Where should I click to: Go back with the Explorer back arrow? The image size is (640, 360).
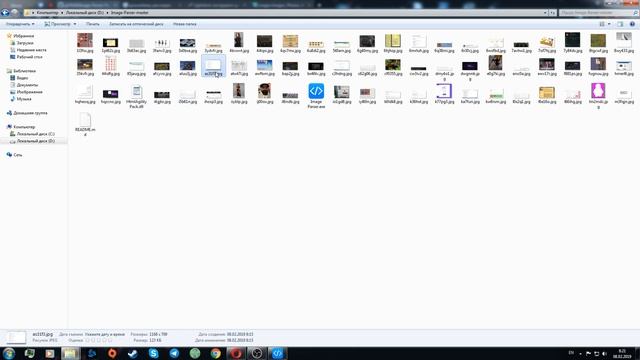pyautogui.click(x=5, y=13)
